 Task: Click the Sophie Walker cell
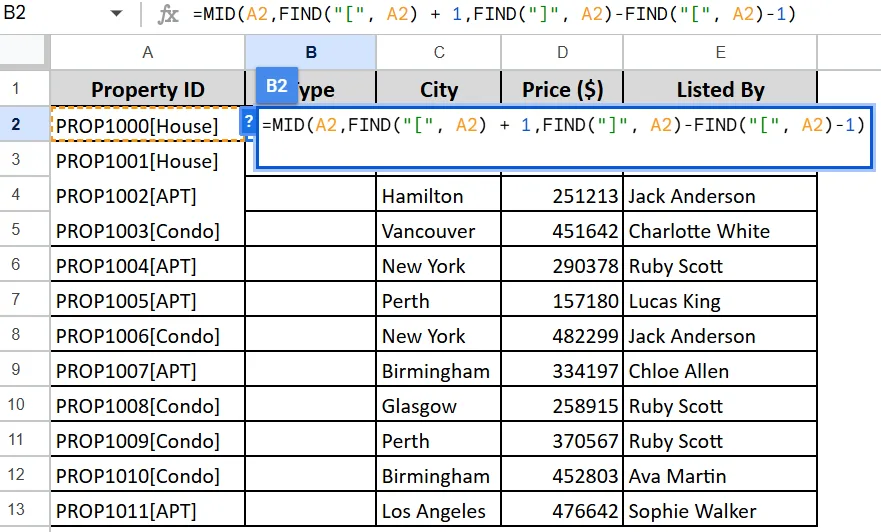coord(720,510)
